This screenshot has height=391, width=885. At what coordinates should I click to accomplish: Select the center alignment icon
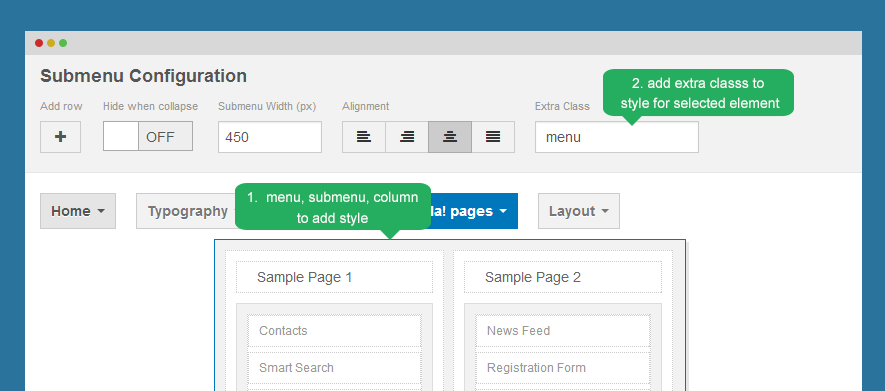point(450,137)
